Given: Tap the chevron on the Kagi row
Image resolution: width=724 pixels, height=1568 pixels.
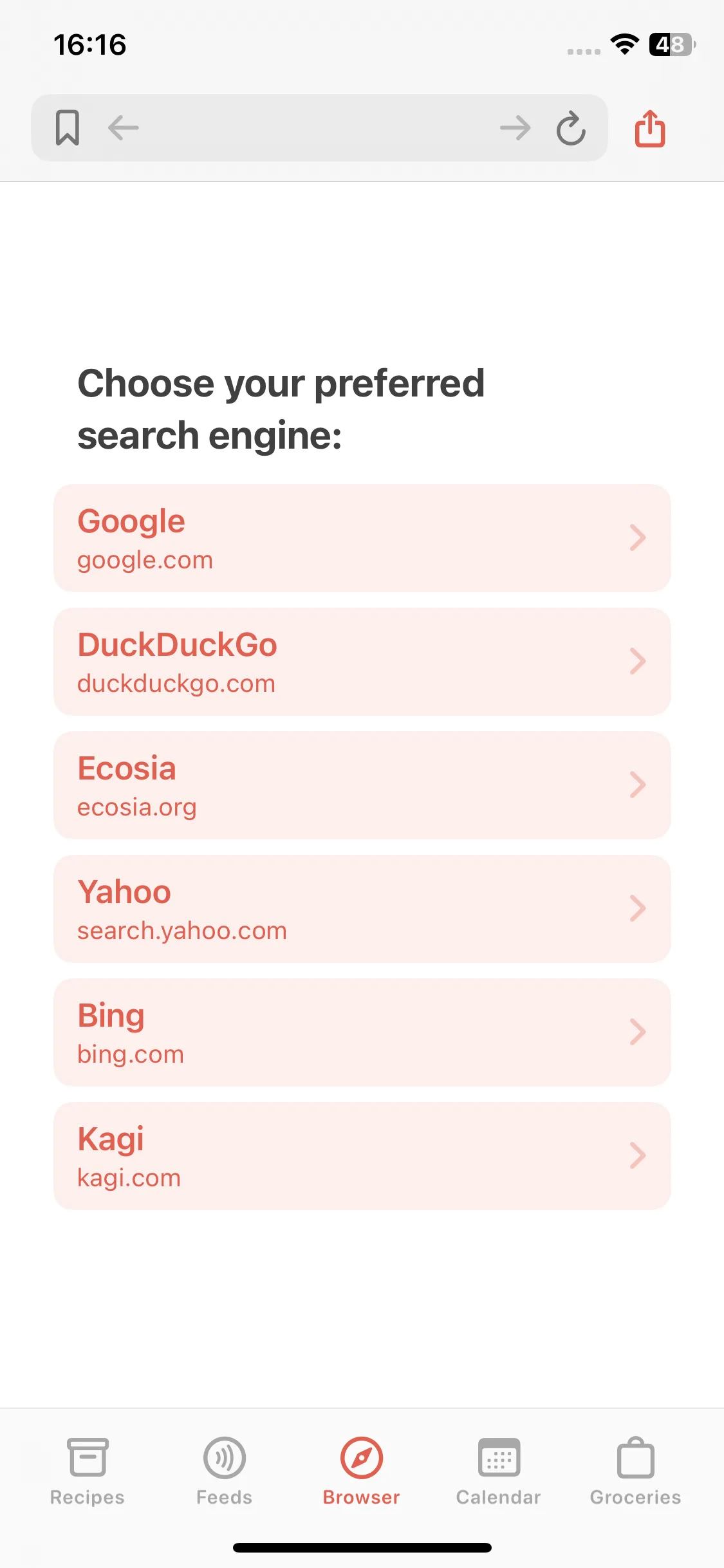Looking at the screenshot, I should (x=638, y=1155).
